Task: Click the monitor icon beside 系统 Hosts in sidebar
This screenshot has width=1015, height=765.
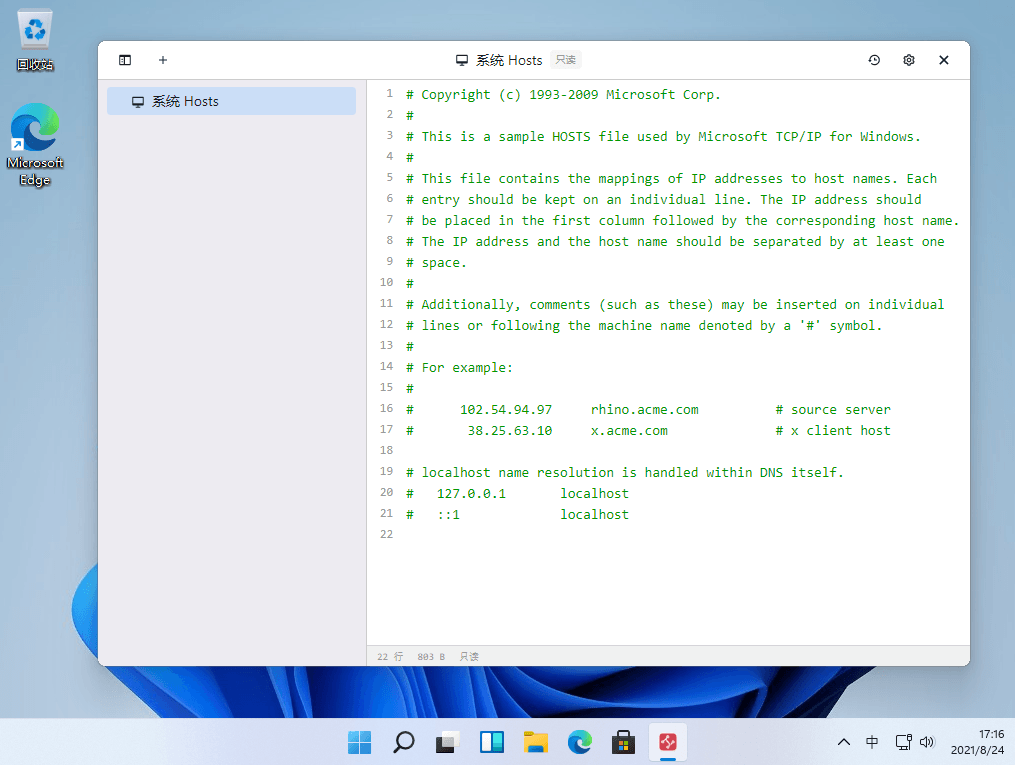Action: tap(138, 102)
